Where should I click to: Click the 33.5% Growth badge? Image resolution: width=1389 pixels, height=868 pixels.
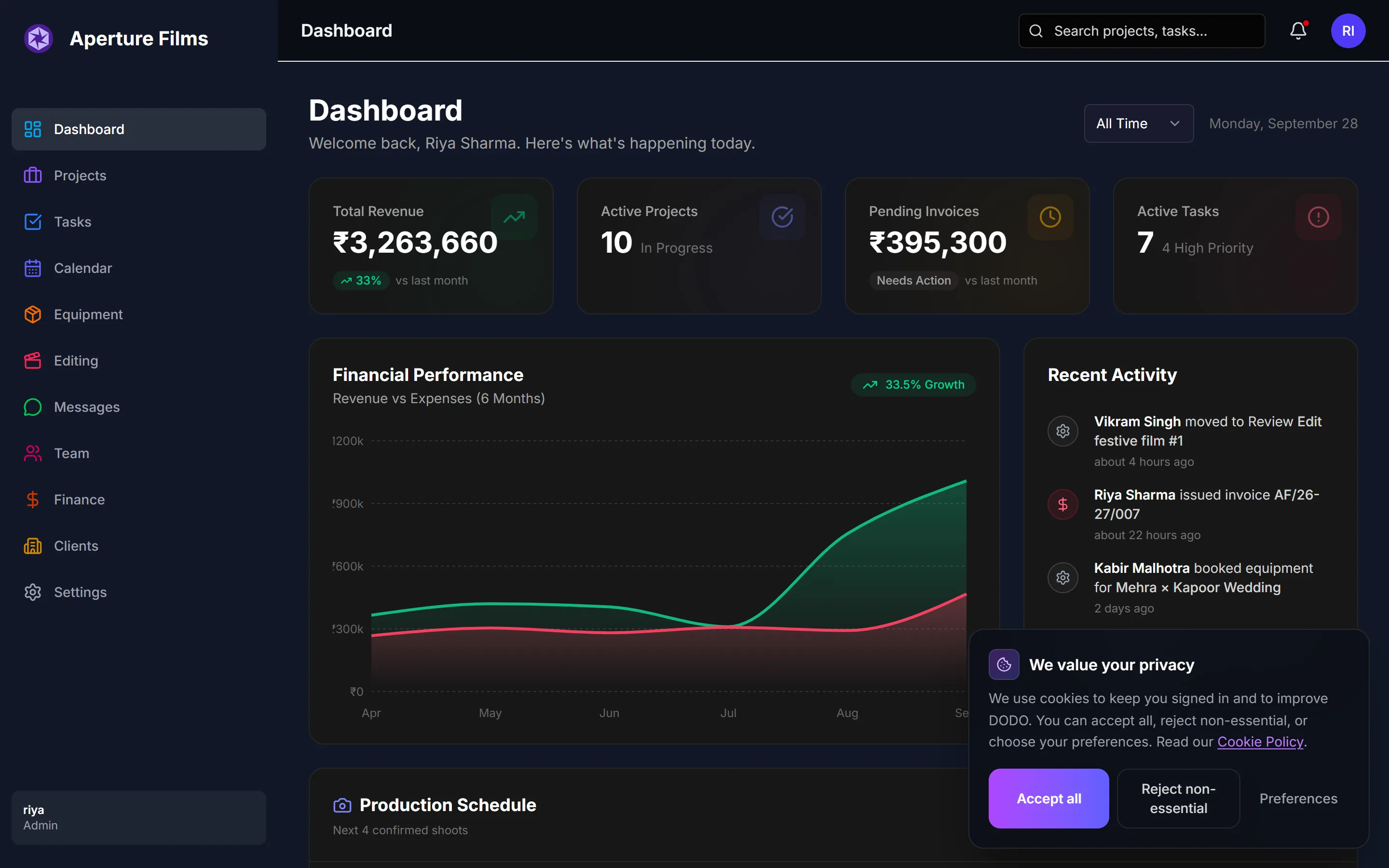pyautogui.click(x=913, y=385)
